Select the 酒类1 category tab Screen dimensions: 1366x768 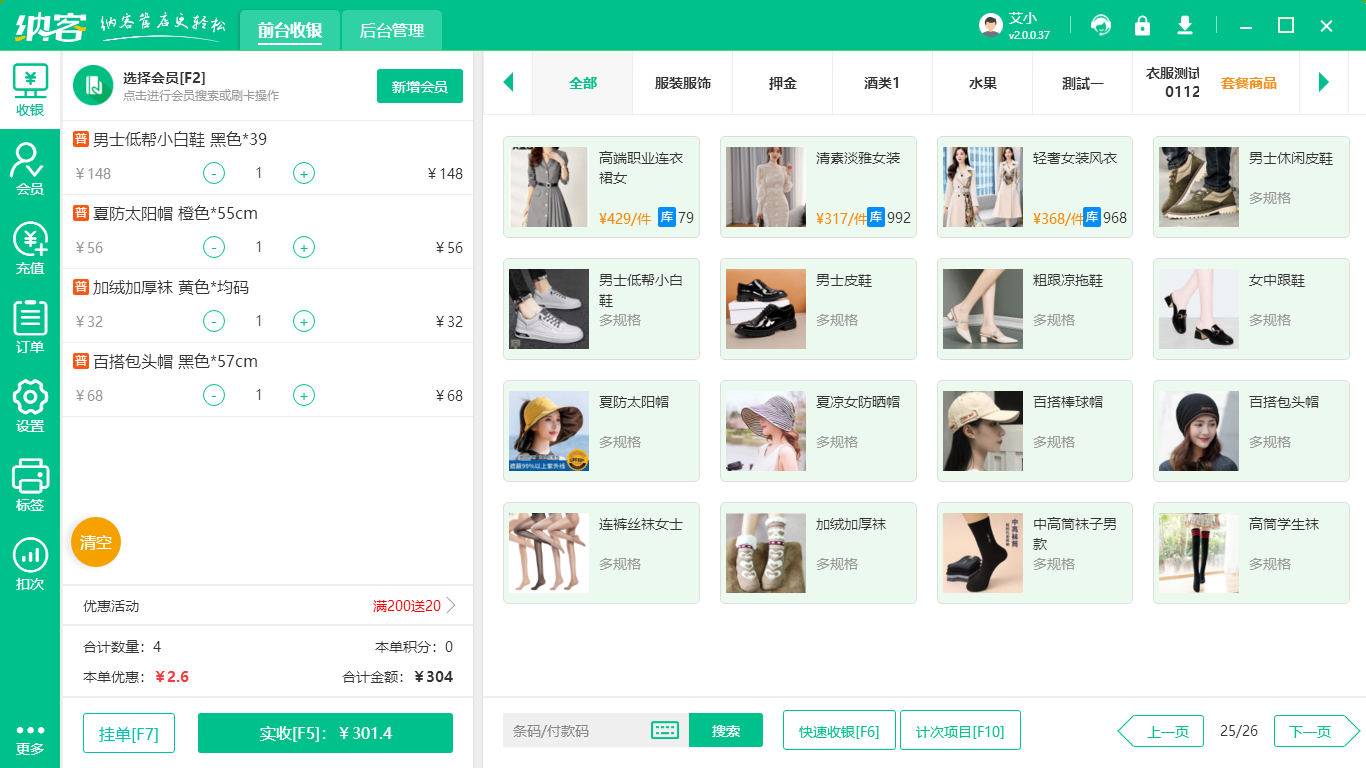[x=883, y=83]
